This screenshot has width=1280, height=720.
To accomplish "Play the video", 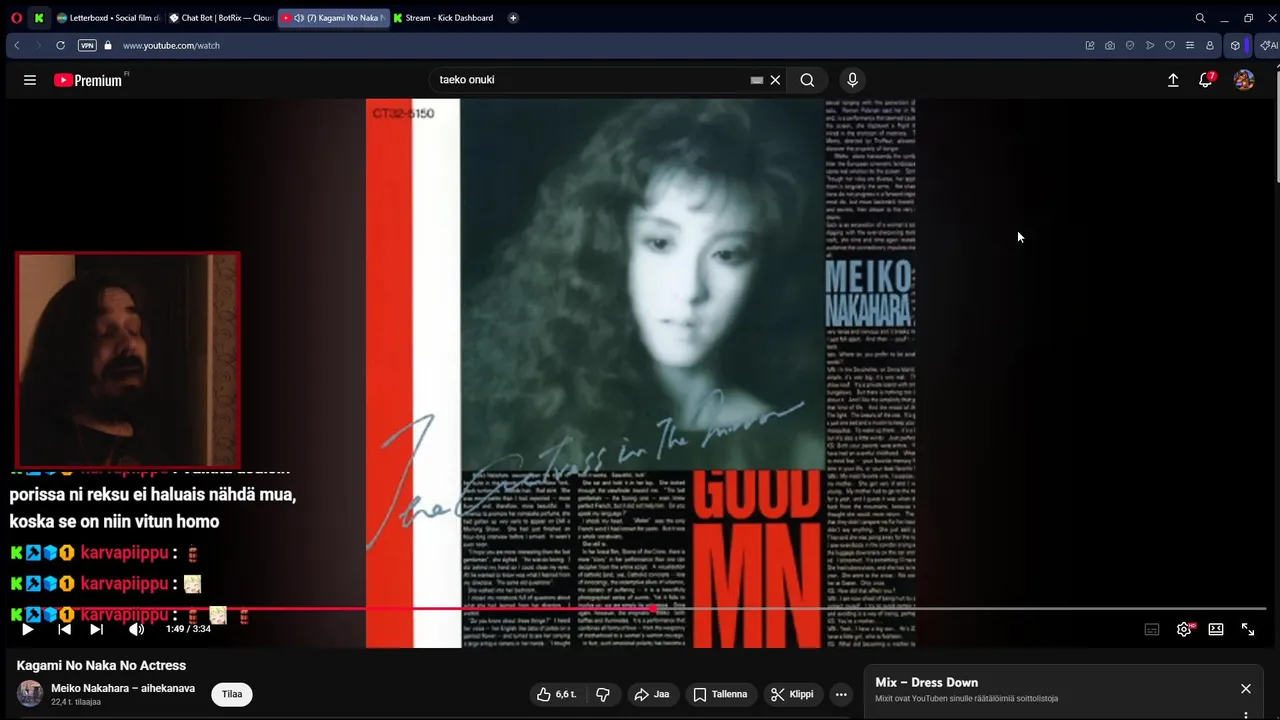I will (28, 629).
